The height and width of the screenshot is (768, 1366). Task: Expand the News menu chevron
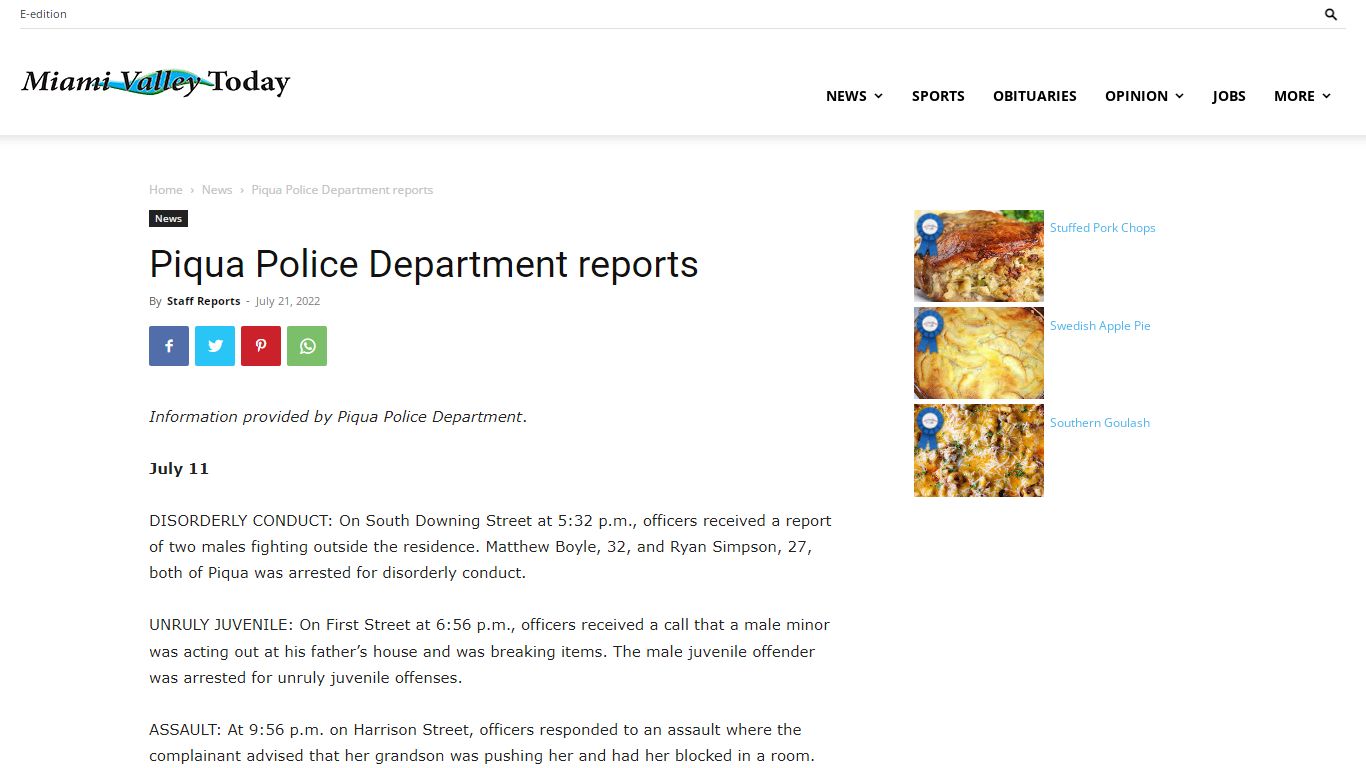click(x=878, y=96)
